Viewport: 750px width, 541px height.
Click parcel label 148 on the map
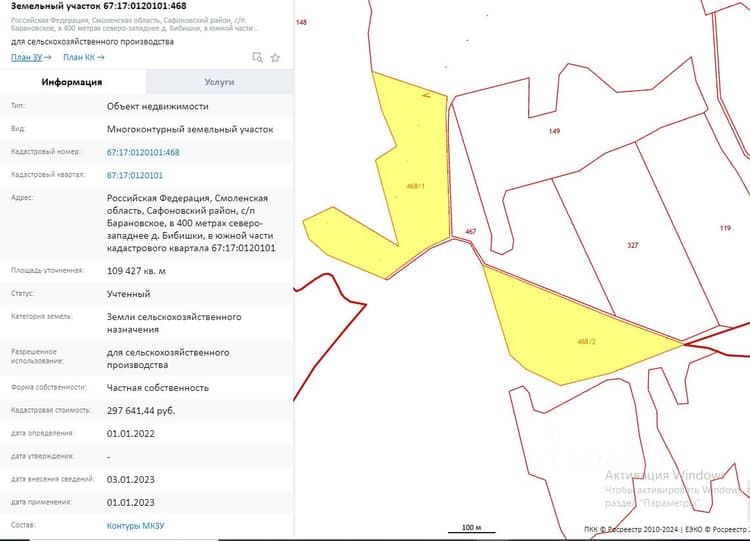301,22
